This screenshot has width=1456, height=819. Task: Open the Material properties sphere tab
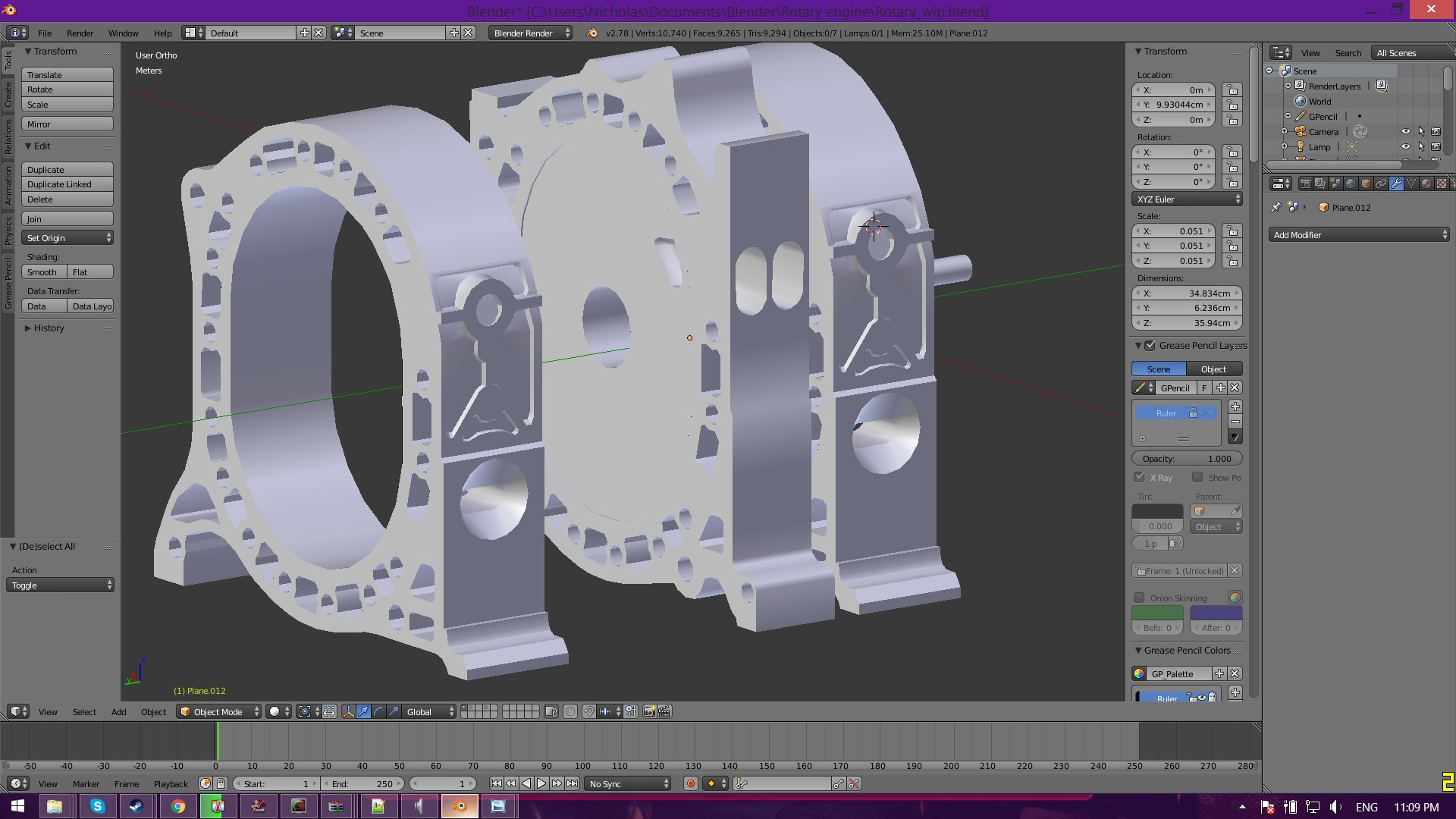tap(1426, 184)
